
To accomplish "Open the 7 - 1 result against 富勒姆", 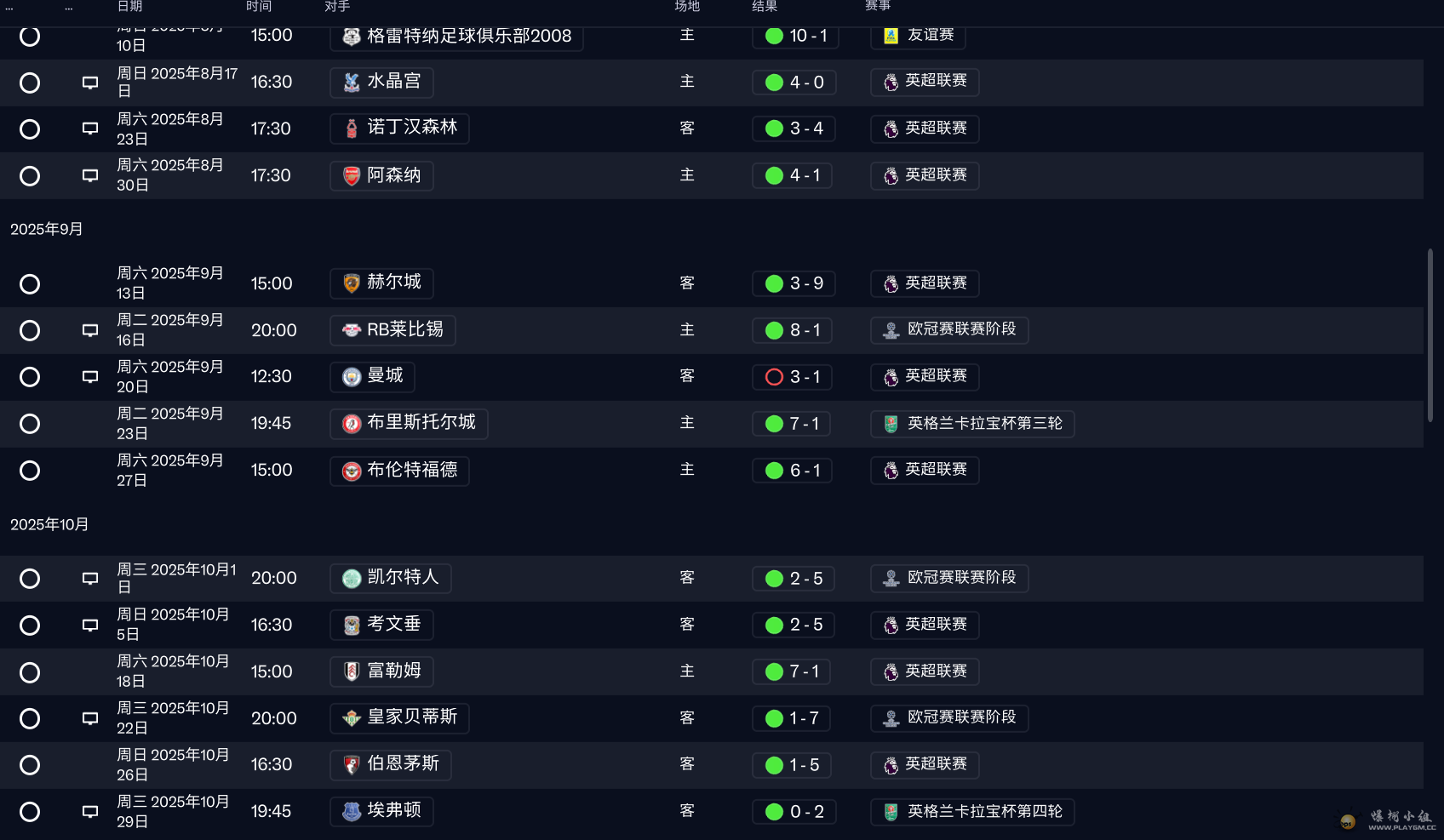I will coord(791,672).
